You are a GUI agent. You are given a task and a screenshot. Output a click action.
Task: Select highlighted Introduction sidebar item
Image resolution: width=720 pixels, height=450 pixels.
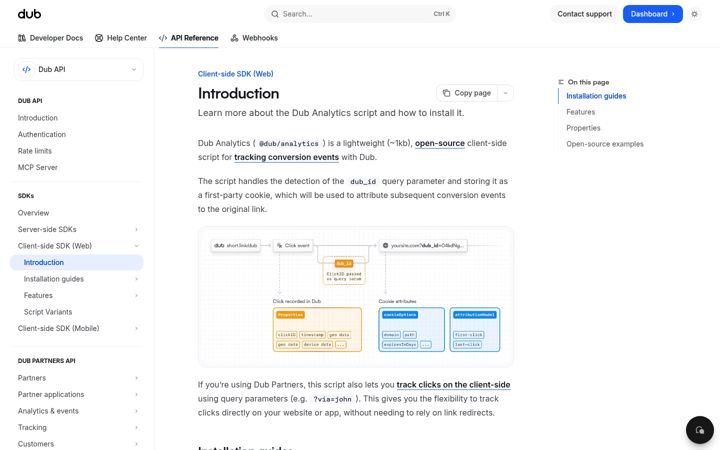coord(77,263)
